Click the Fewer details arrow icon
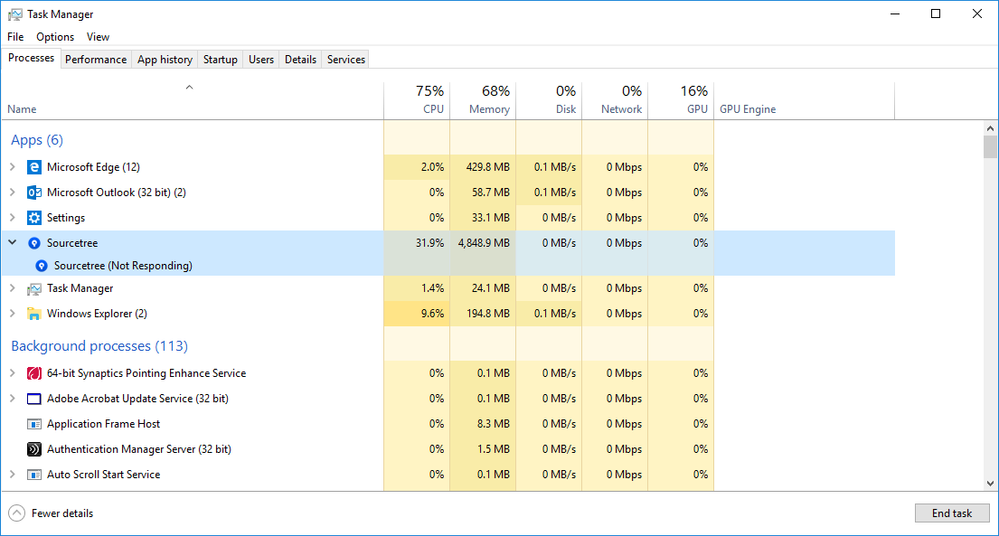The width and height of the screenshot is (999, 536). pos(17,513)
